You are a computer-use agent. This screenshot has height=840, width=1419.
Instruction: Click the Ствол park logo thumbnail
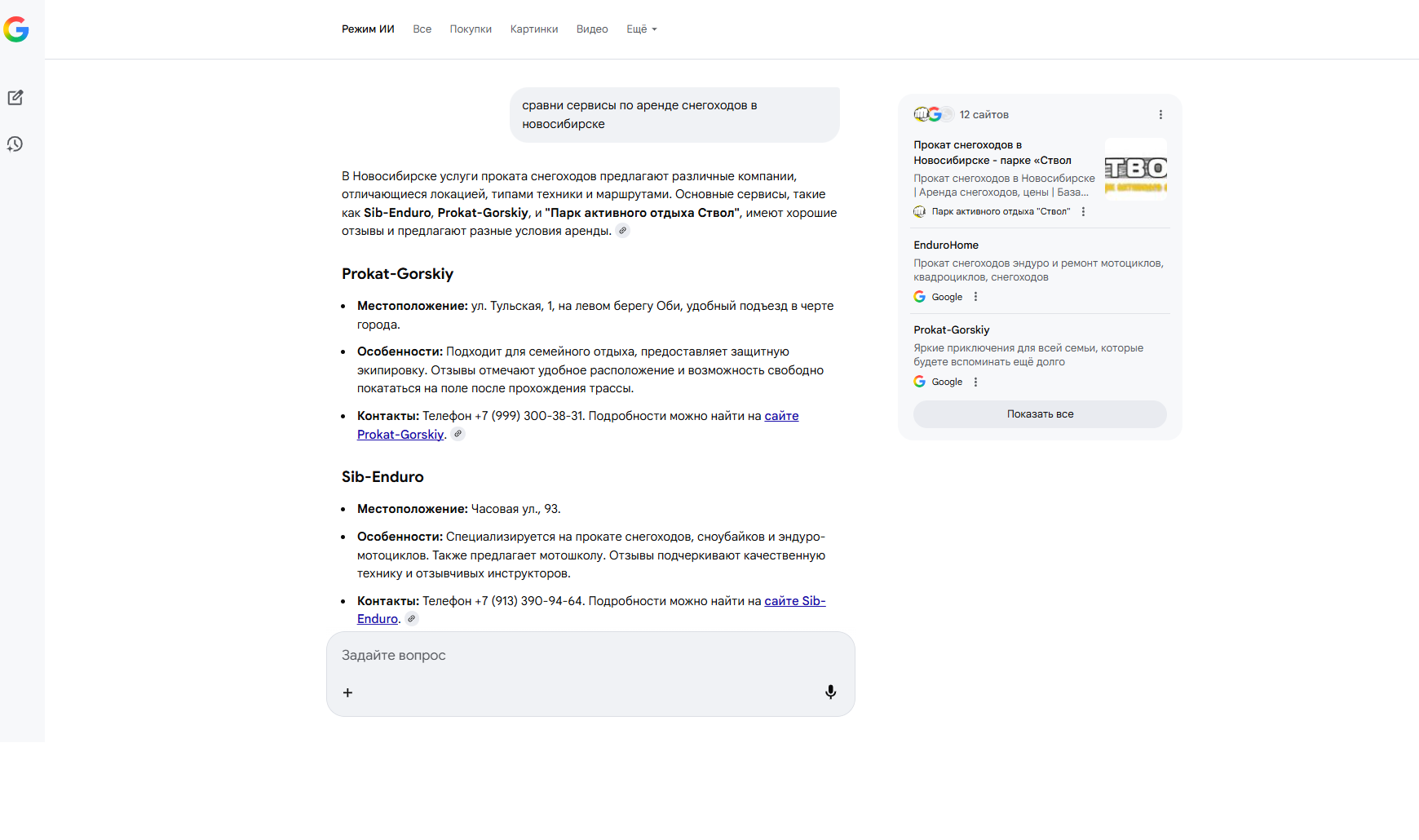1135,169
